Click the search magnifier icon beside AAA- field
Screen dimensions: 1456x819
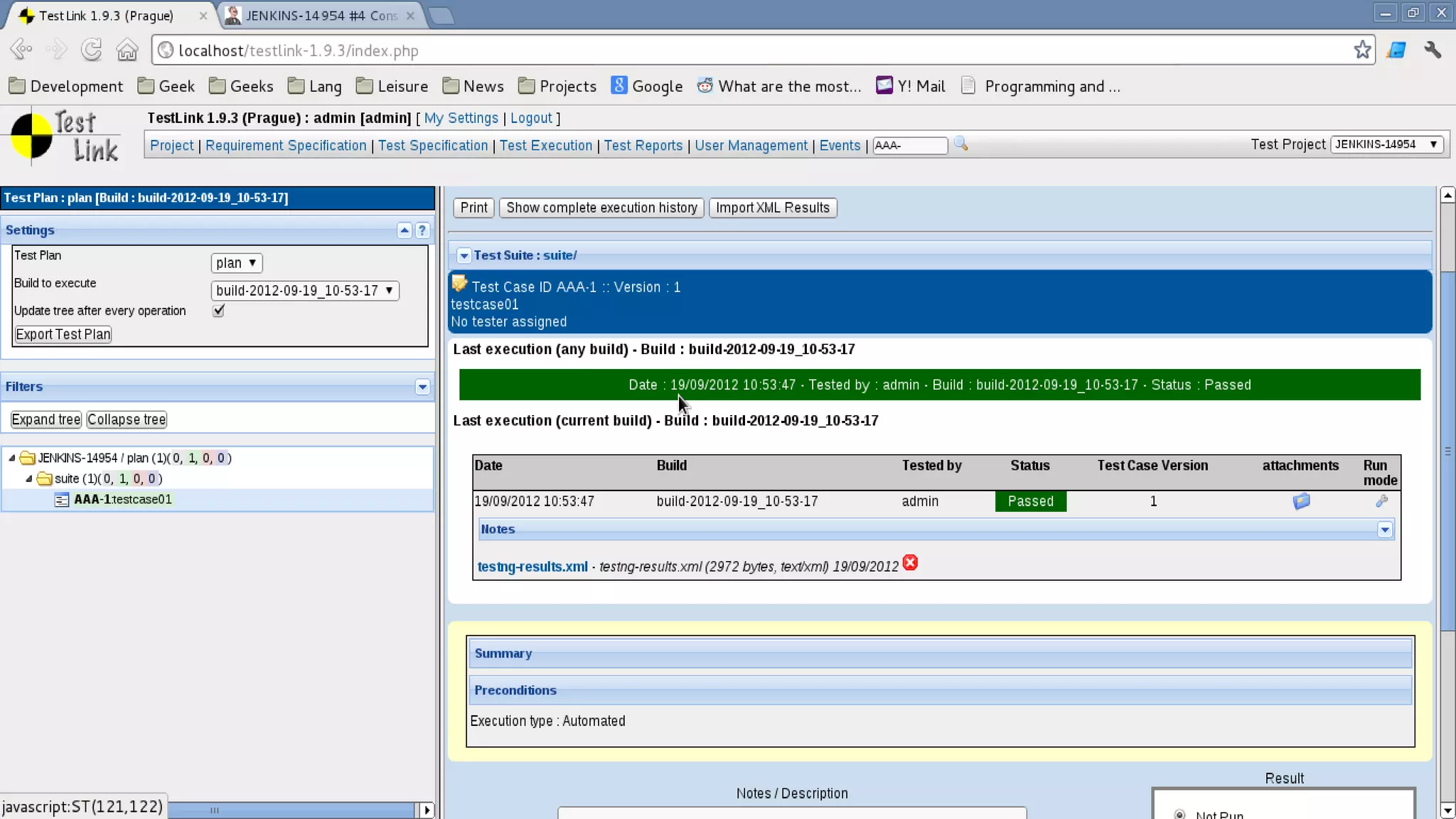click(960, 144)
